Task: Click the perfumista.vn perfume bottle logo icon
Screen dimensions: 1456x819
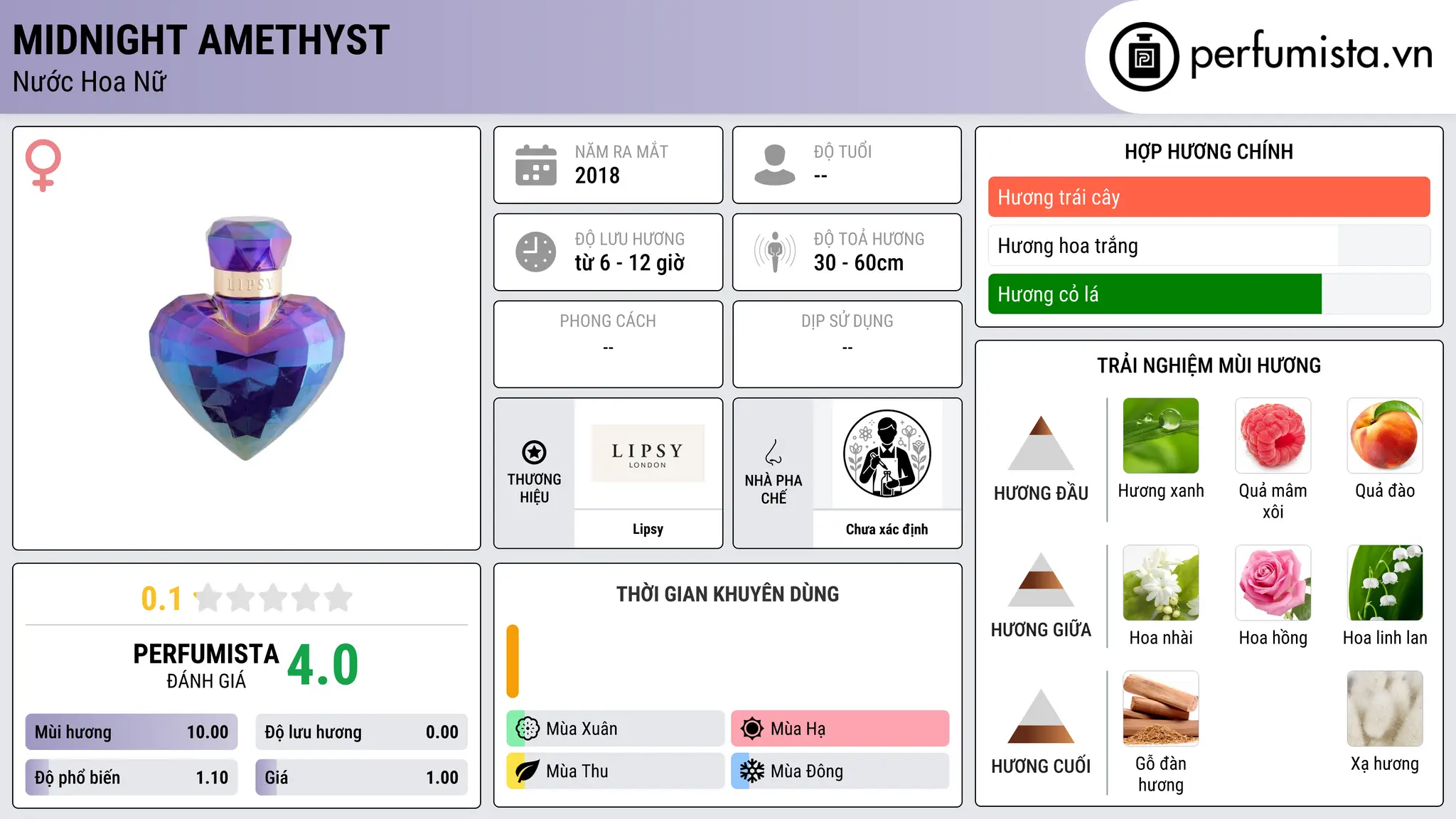Action: (x=1144, y=57)
